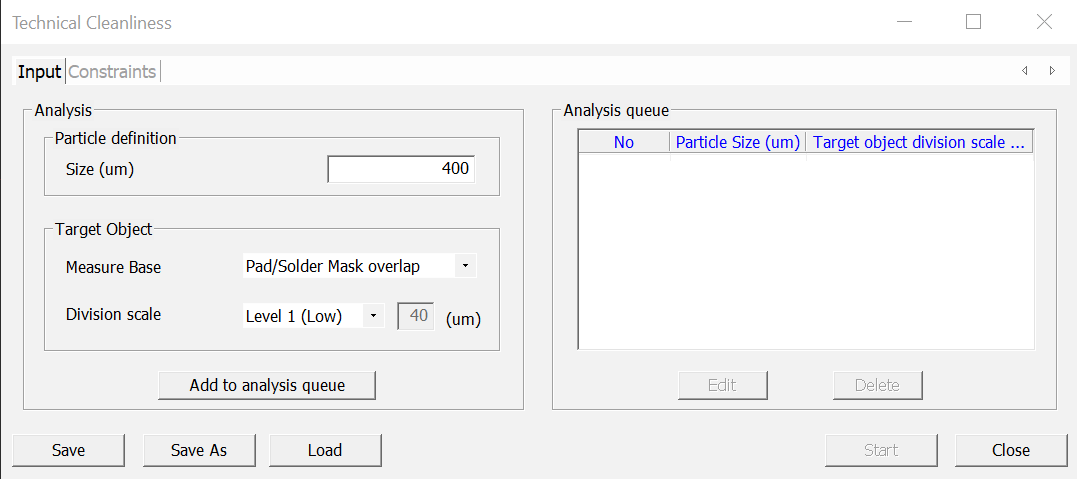Load a saved analysis configuration
This screenshot has width=1077, height=479.
325,450
